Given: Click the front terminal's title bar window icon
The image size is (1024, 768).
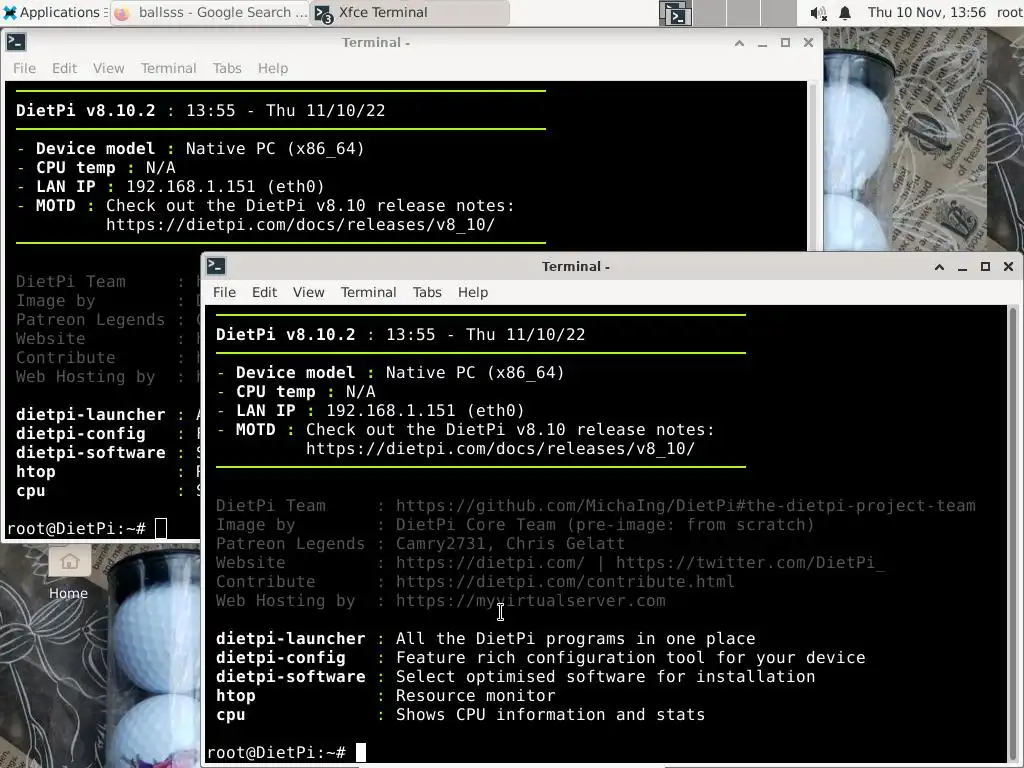Looking at the screenshot, I should [216, 266].
